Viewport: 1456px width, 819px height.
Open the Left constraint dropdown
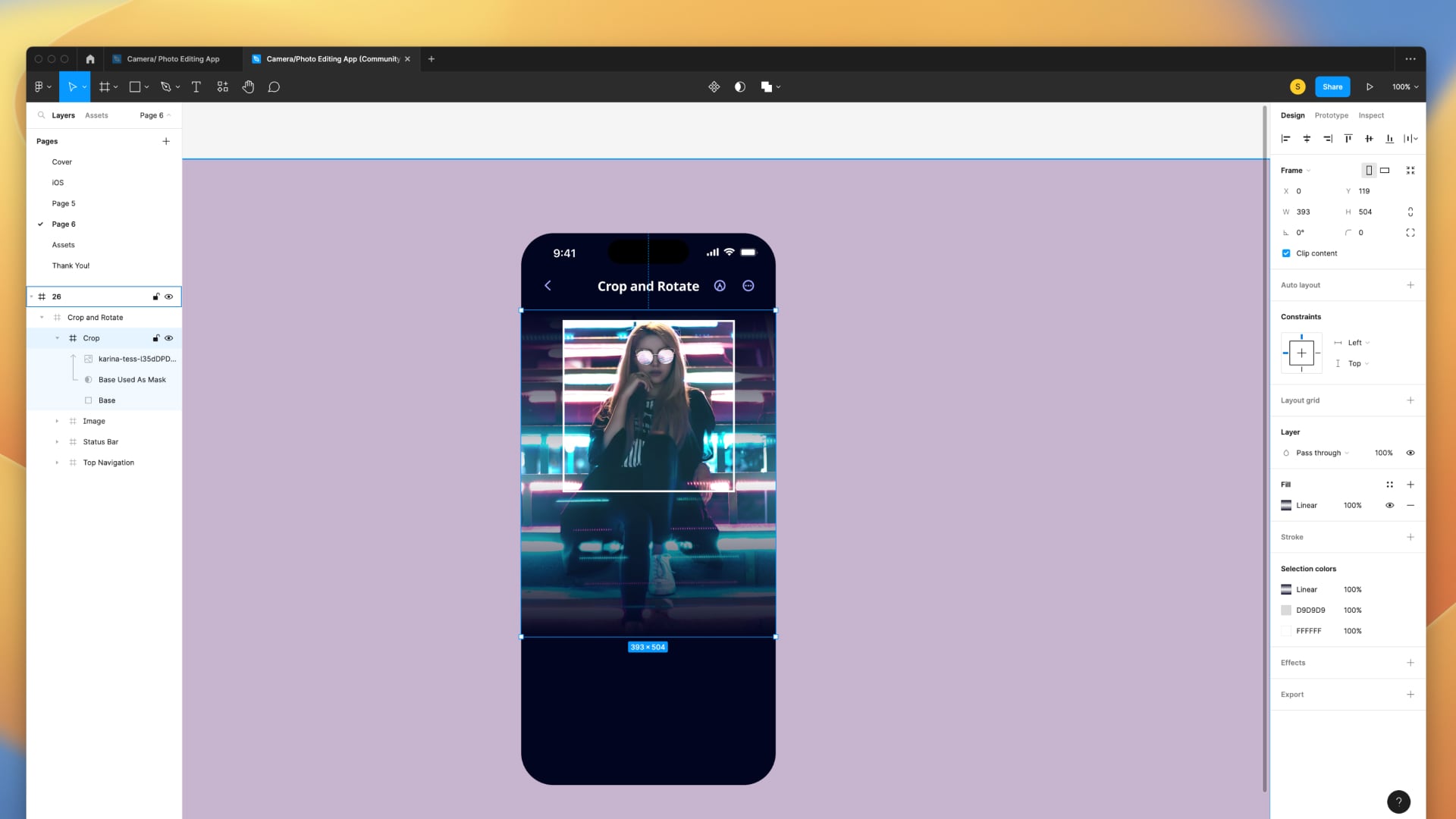point(1357,343)
